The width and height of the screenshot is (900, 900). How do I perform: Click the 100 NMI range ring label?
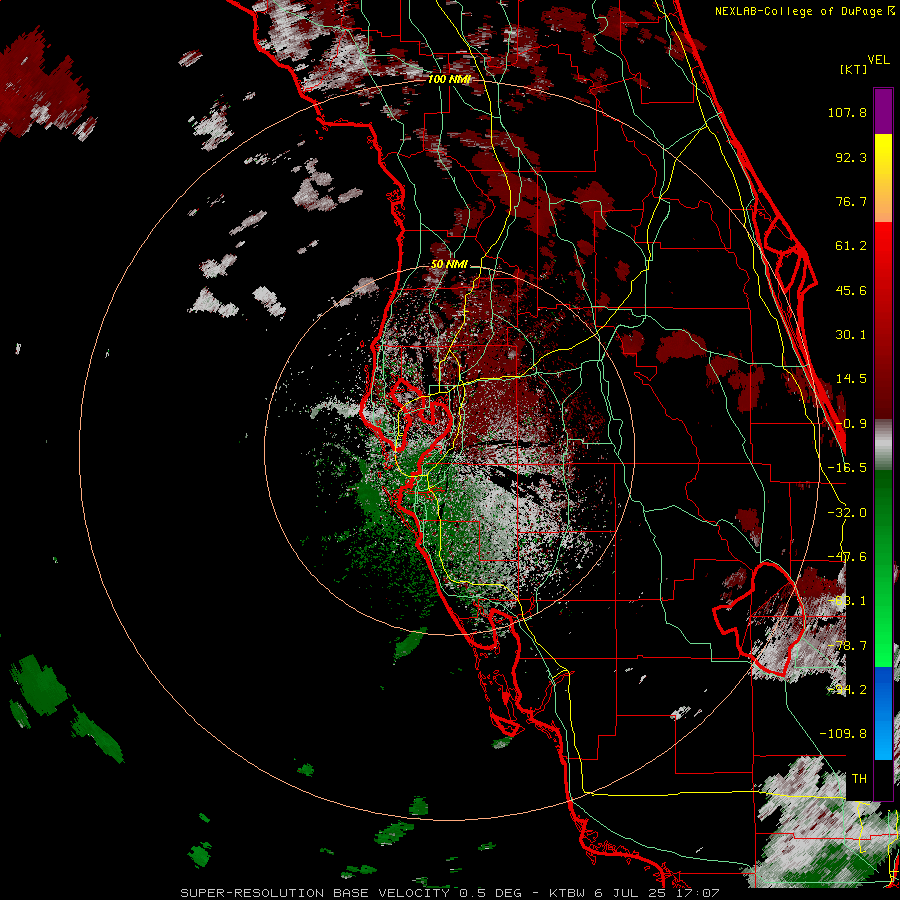click(x=449, y=79)
